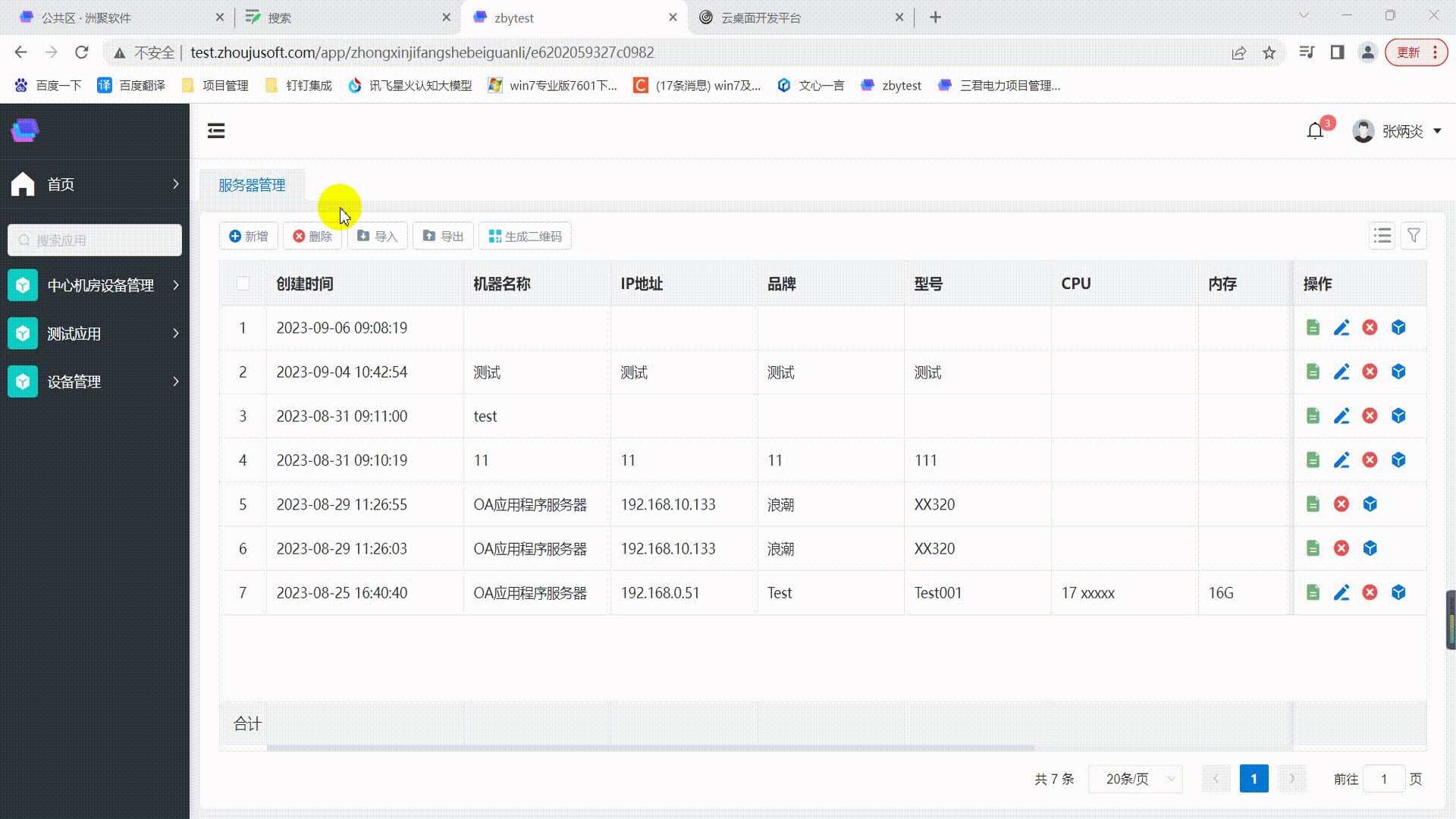
Task: Select the 服务器管理 tab
Action: [252, 185]
